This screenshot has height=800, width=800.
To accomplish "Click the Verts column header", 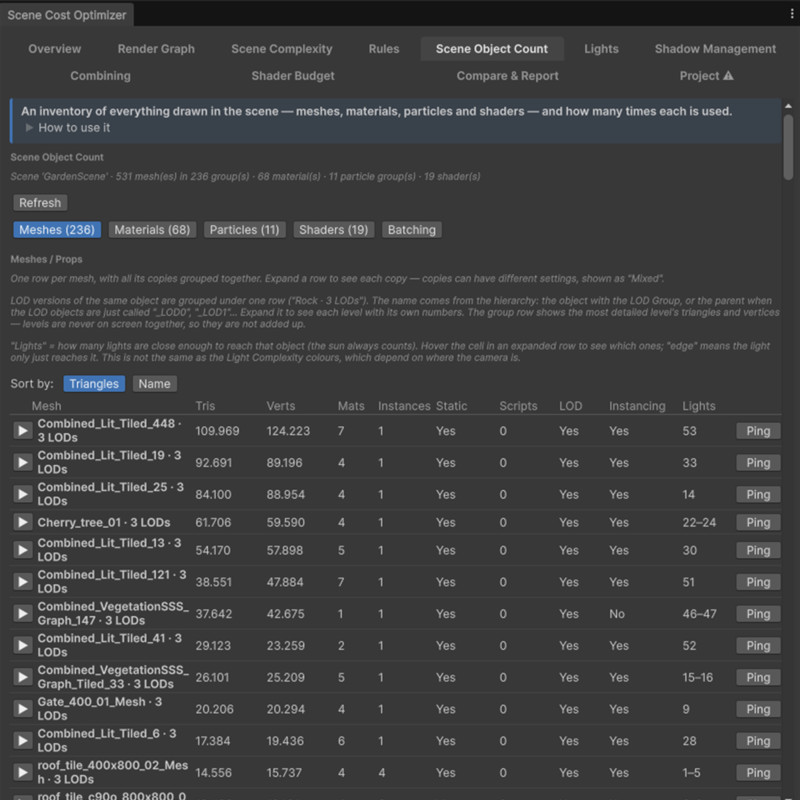I will tap(281, 406).
